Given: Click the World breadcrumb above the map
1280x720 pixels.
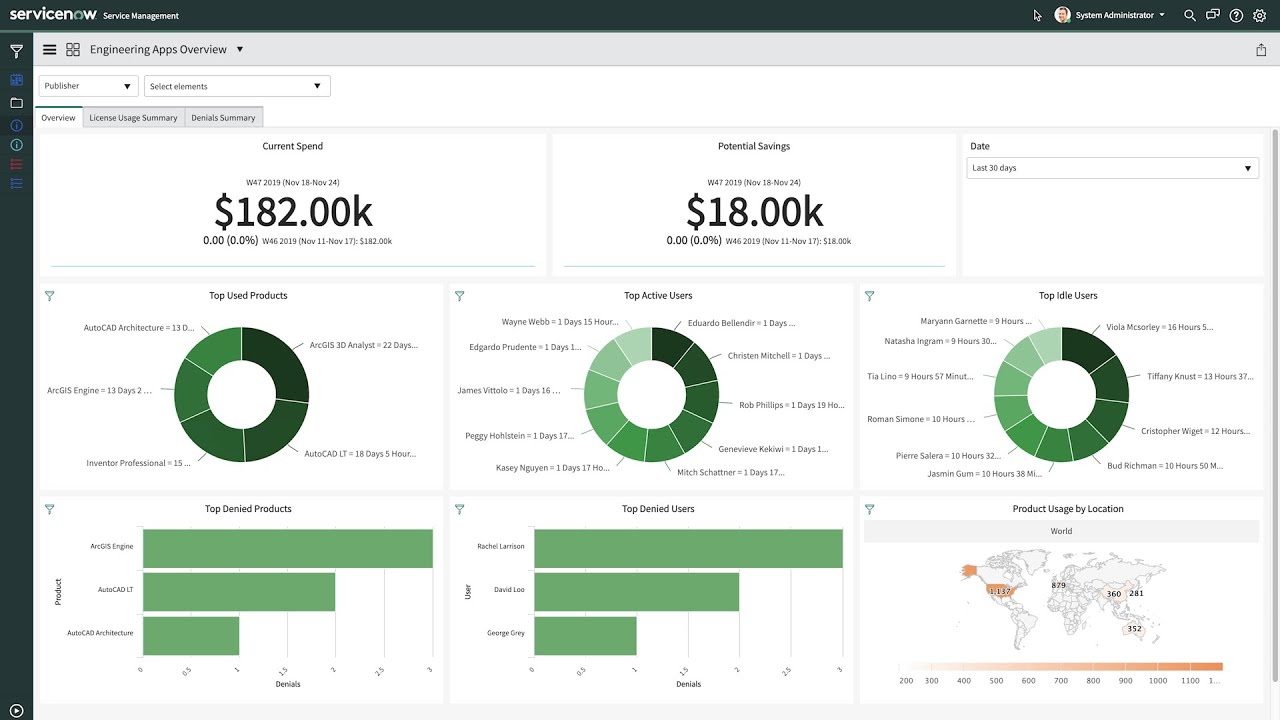Looking at the screenshot, I should pyautogui.click(x=1061, y=531).
